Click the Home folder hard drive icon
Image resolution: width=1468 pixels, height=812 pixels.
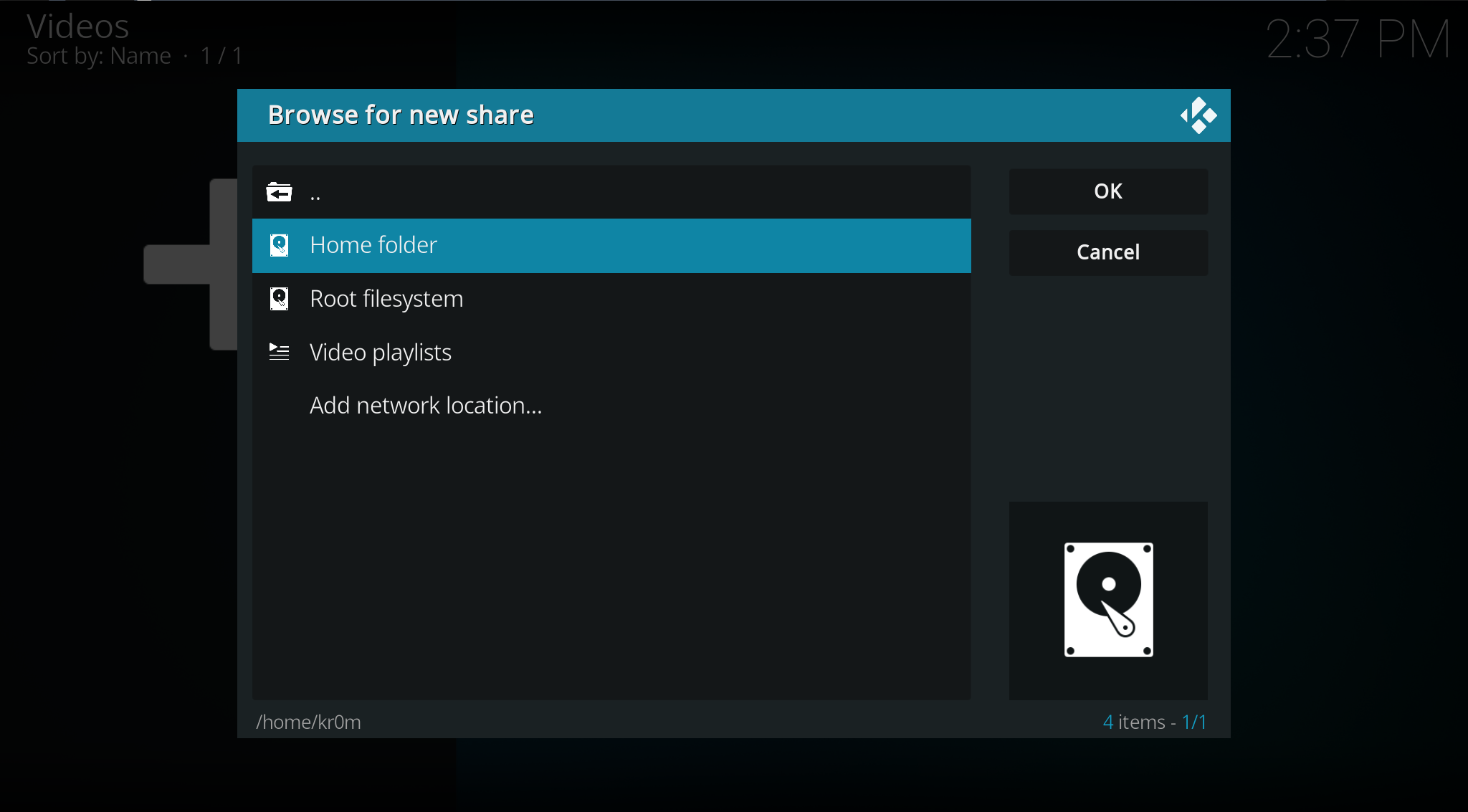coord(279,245)
